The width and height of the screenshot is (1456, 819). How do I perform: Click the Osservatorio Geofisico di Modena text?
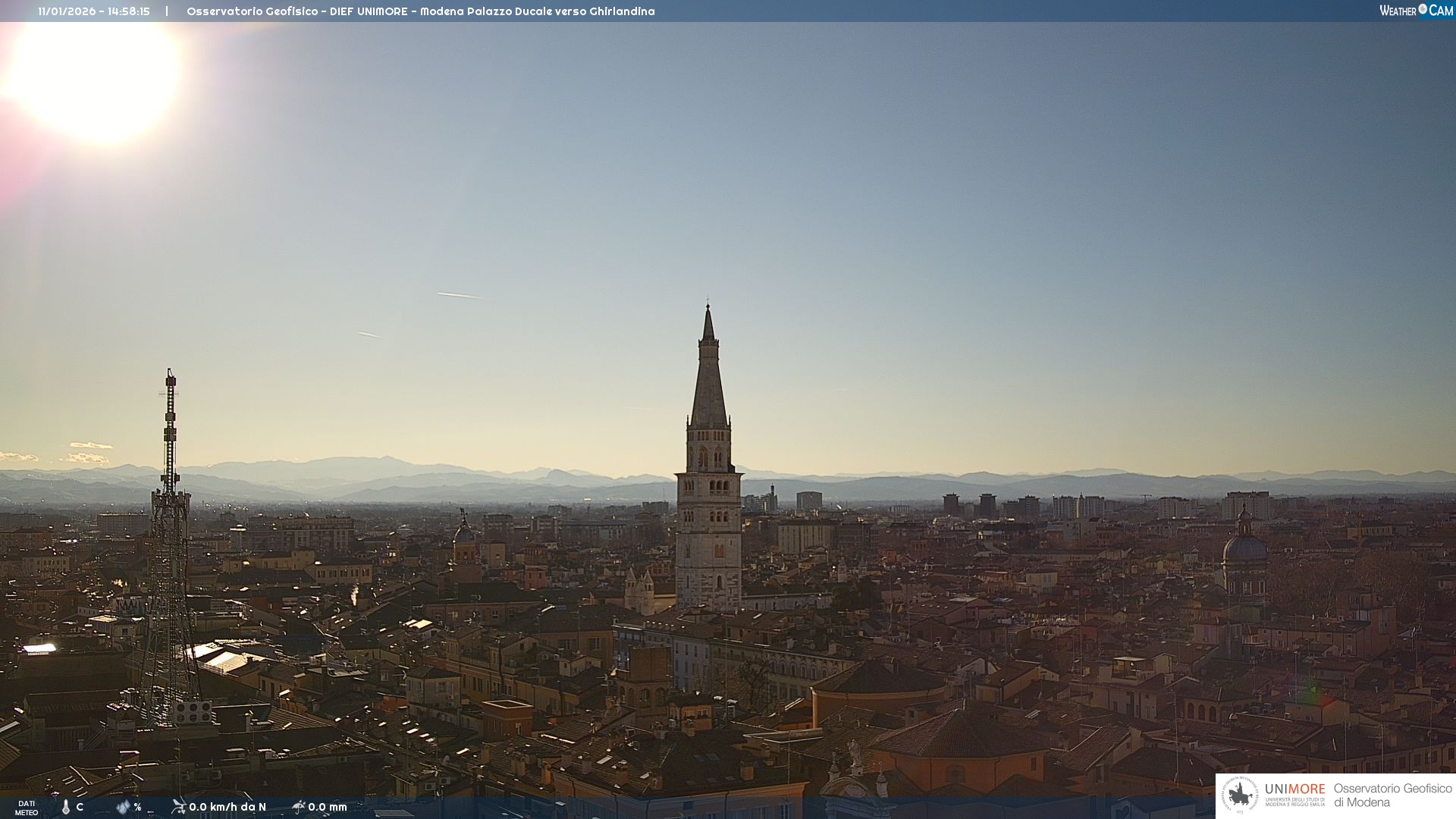point(1392,795)
